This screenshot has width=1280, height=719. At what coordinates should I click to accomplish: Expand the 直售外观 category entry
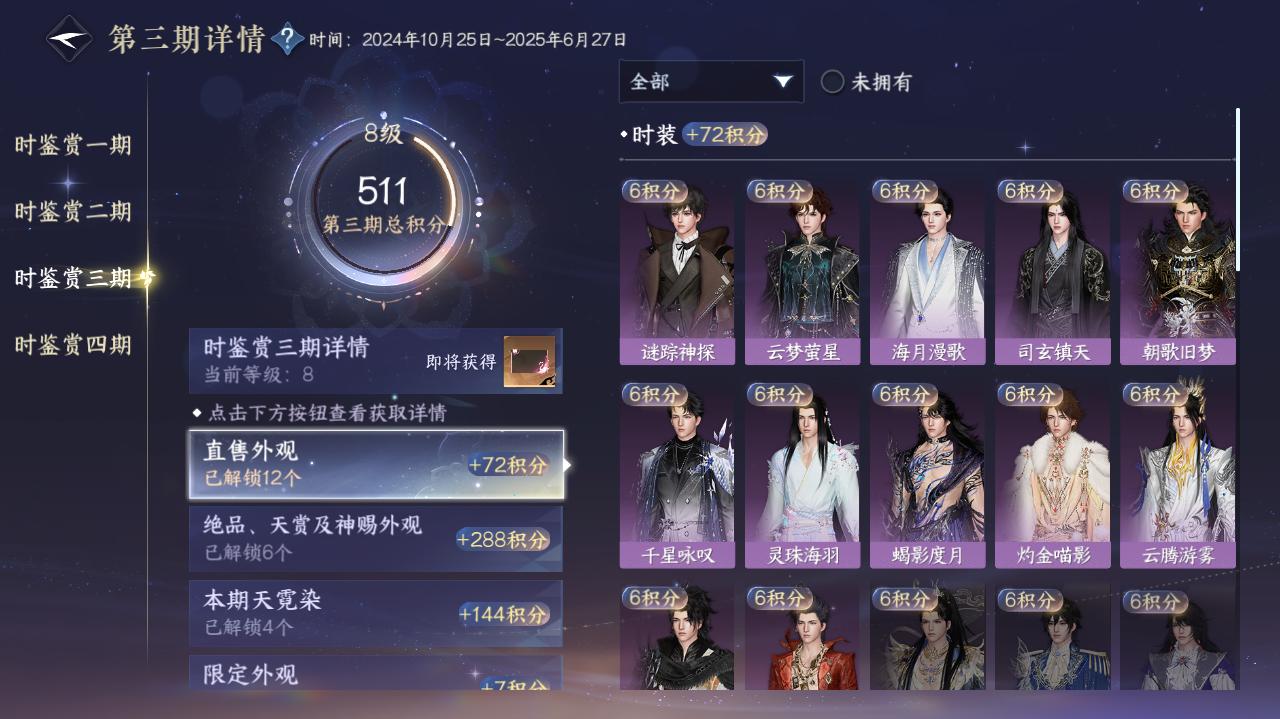(376, 464)
